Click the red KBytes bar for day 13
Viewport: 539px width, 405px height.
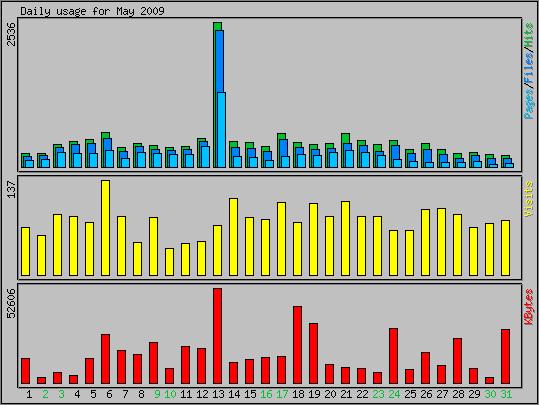217,336
